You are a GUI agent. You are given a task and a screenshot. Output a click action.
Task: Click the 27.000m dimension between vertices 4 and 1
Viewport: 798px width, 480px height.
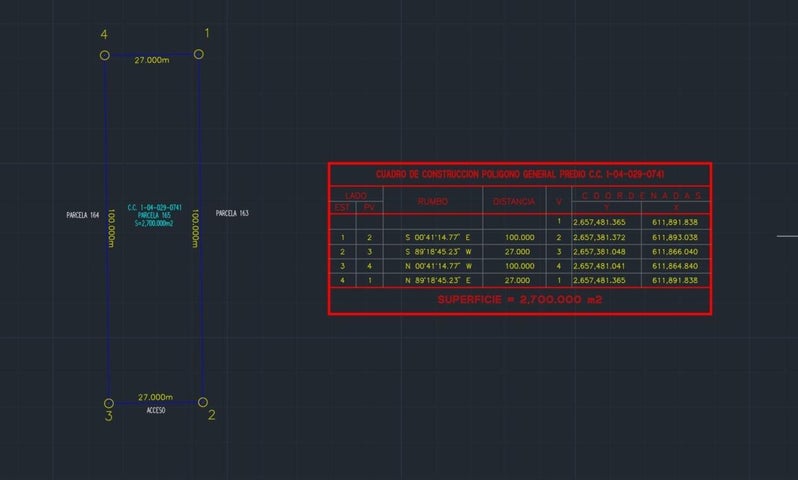click(x=152, y=60)
